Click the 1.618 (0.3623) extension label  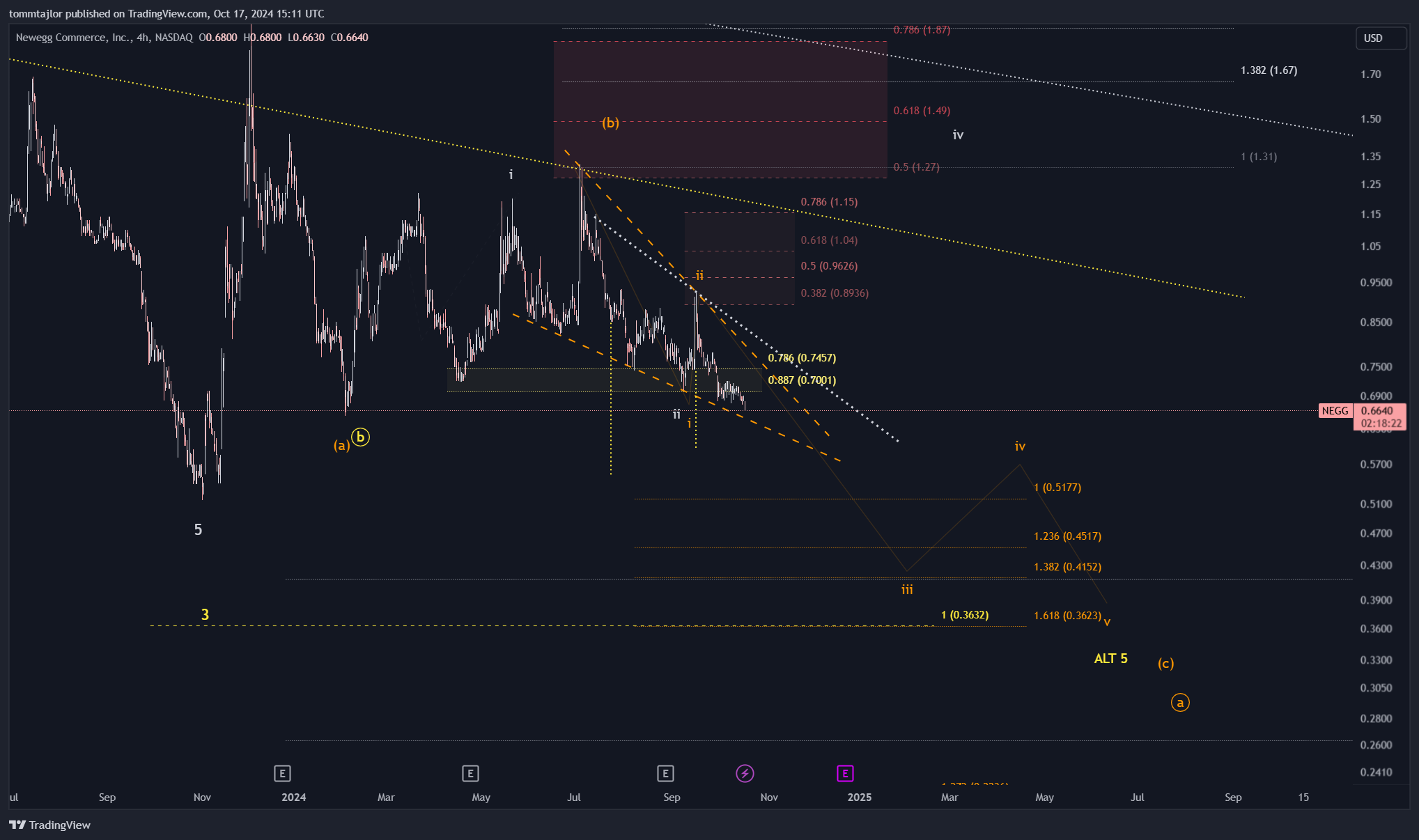[1068, 616]
